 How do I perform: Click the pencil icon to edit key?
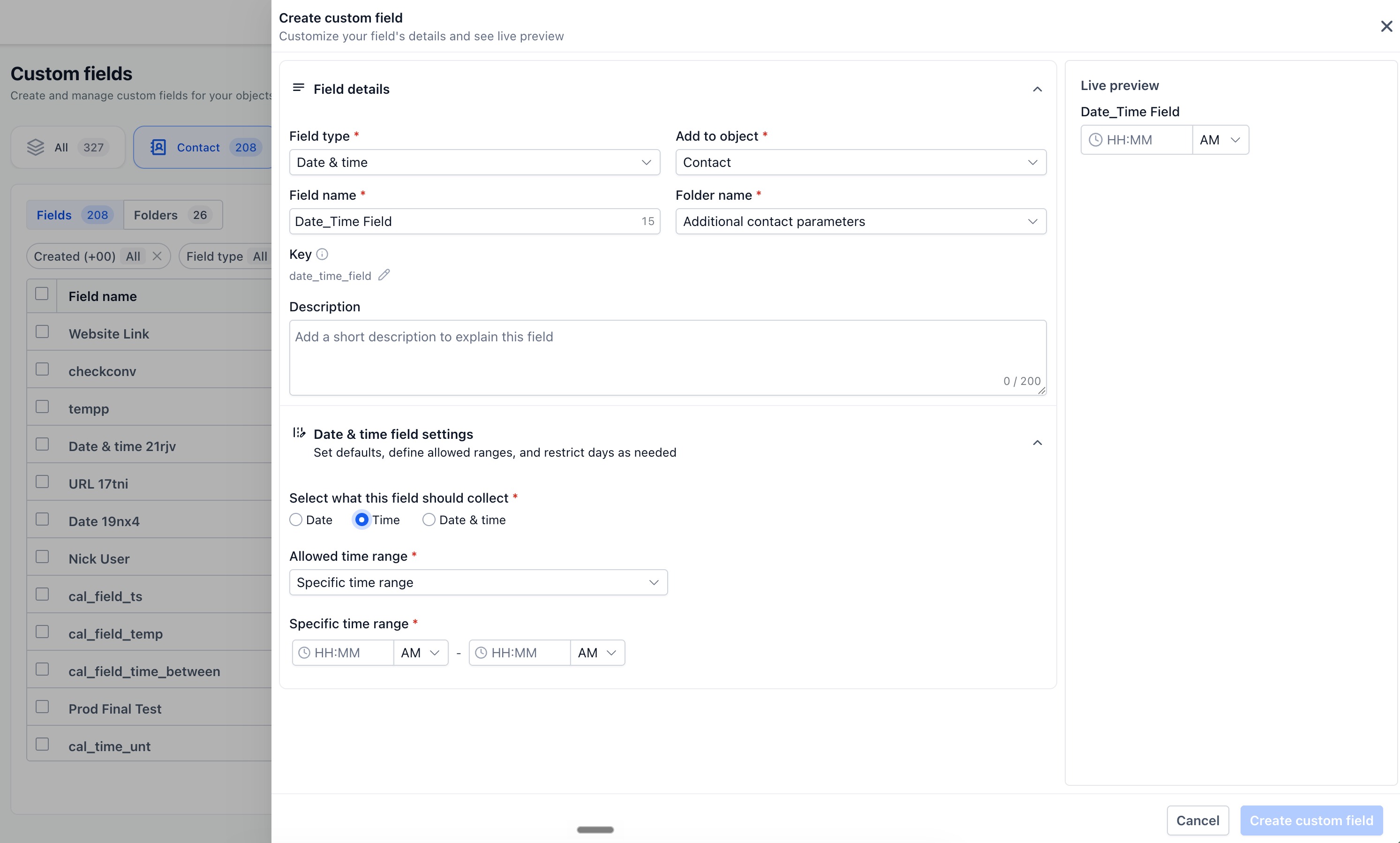click(x=384, y=275)
